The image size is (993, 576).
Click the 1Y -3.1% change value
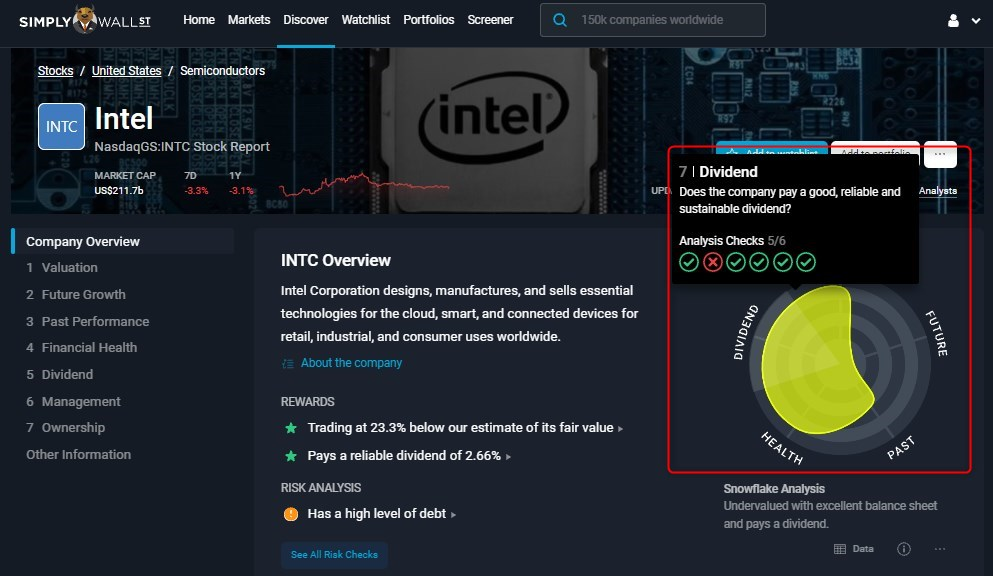pos(241,191)
